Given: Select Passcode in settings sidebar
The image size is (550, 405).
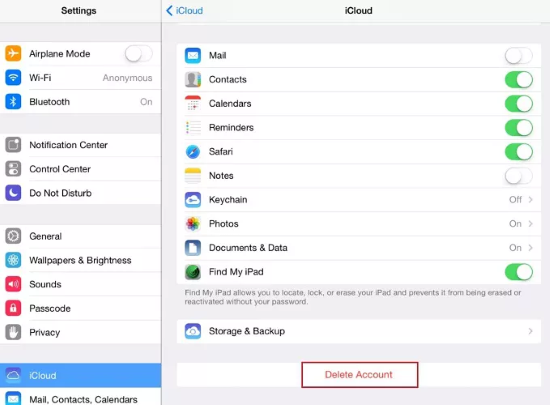Looking at the screenshot, I should (x=81, y=308).
